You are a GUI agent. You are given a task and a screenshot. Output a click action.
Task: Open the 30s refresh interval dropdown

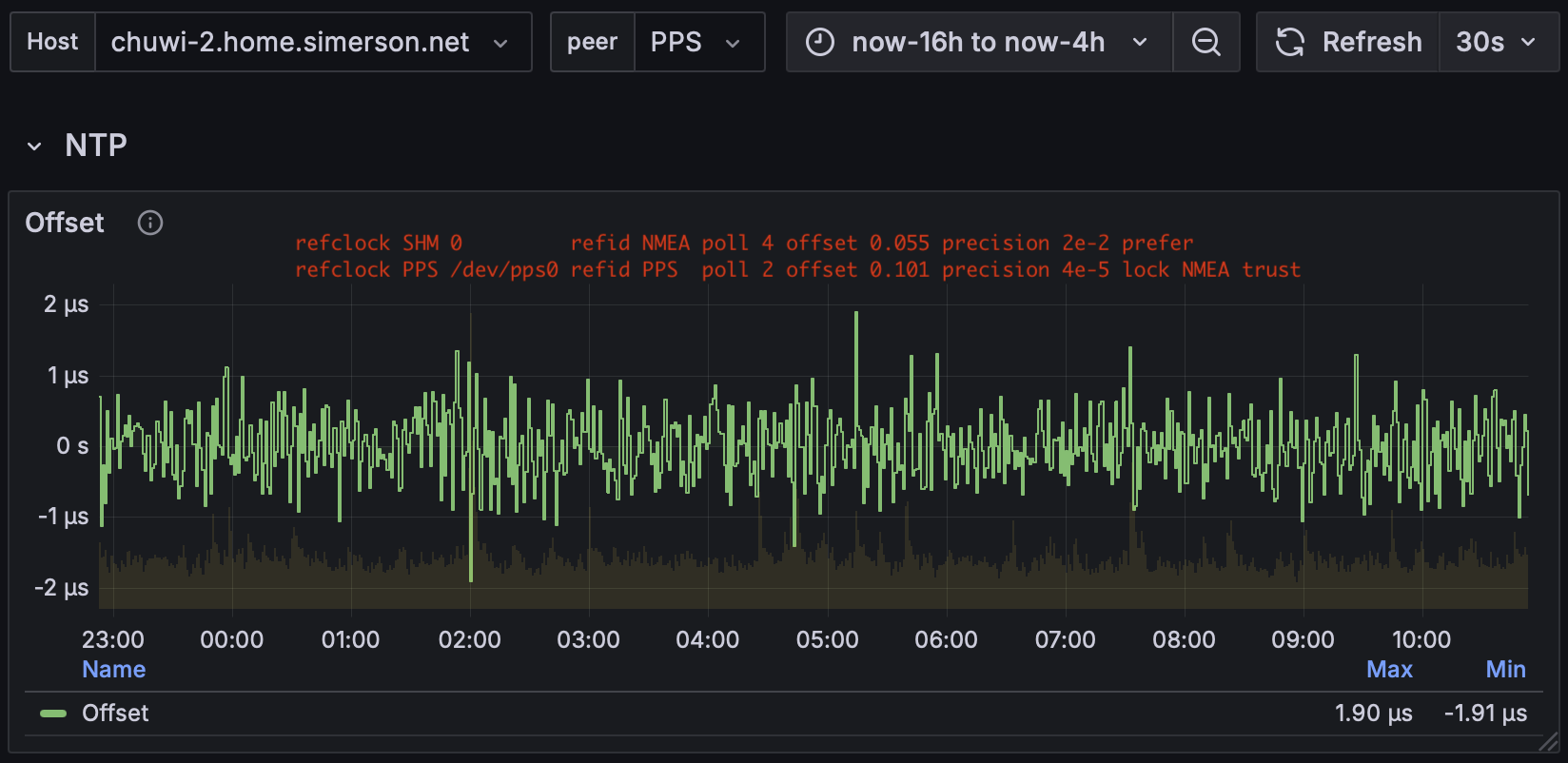pos(1499,42)
